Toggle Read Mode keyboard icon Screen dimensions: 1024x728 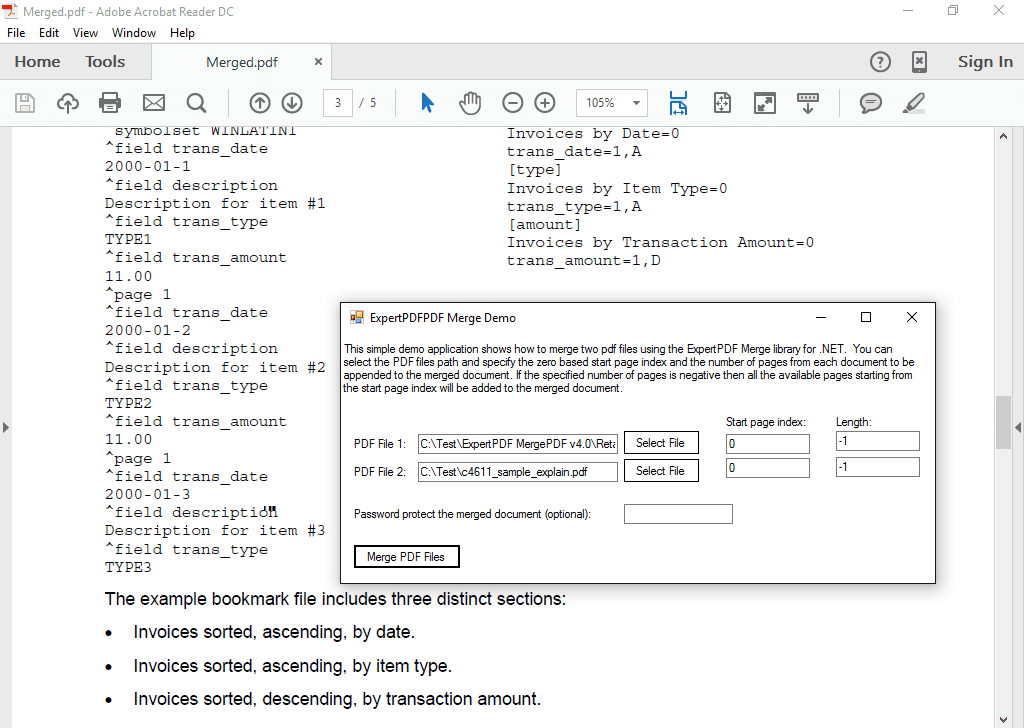[x=808, y=103]
